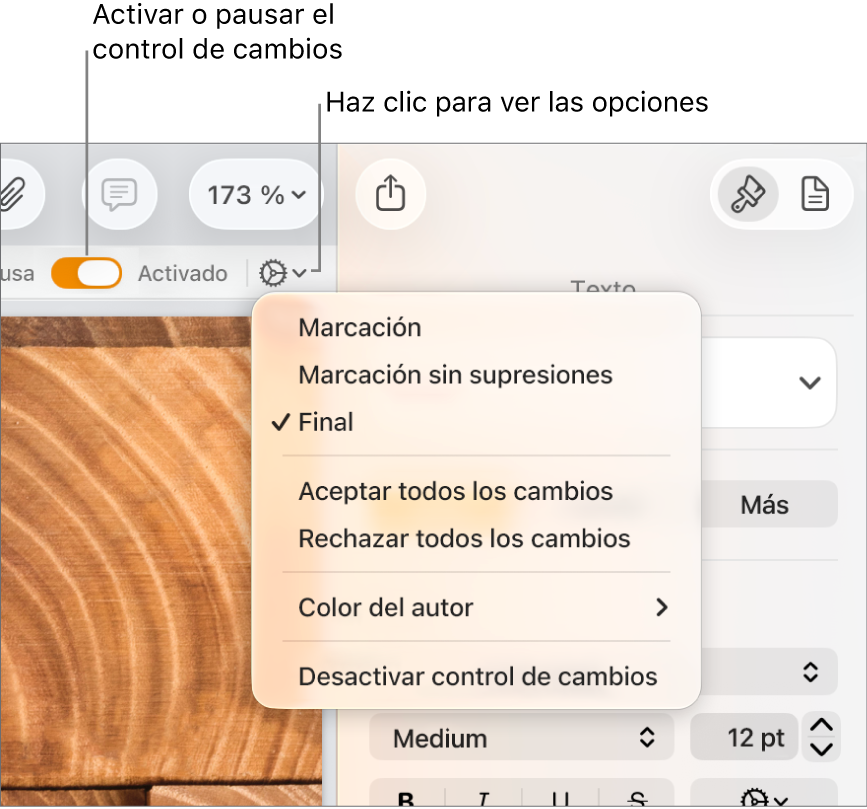
Task: Click Desactivar control de cambios
Action: click(476, 676)
